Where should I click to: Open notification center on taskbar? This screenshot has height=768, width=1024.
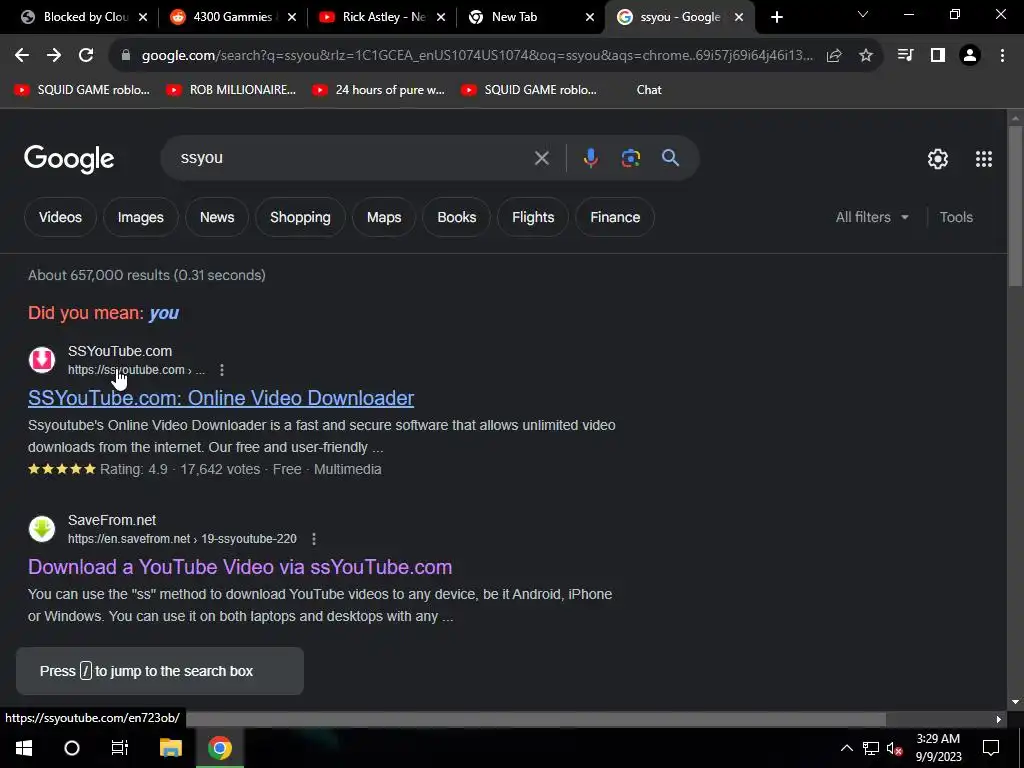[991, 748]
